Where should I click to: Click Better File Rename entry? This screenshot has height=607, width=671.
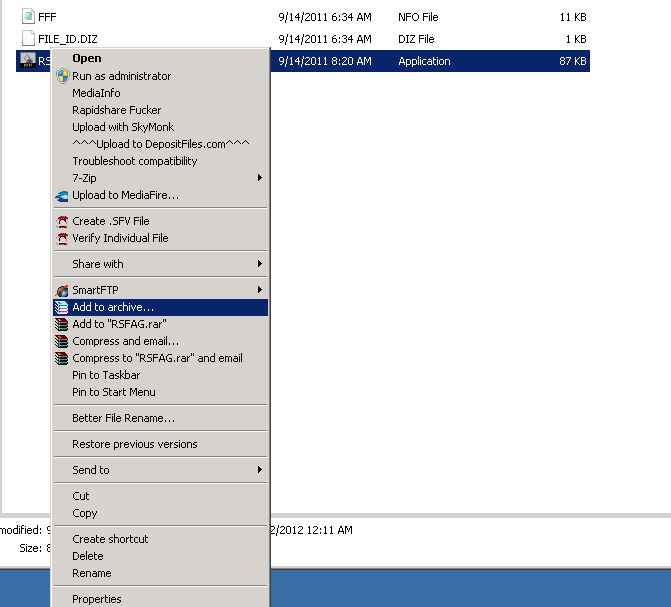click(123, 418)
